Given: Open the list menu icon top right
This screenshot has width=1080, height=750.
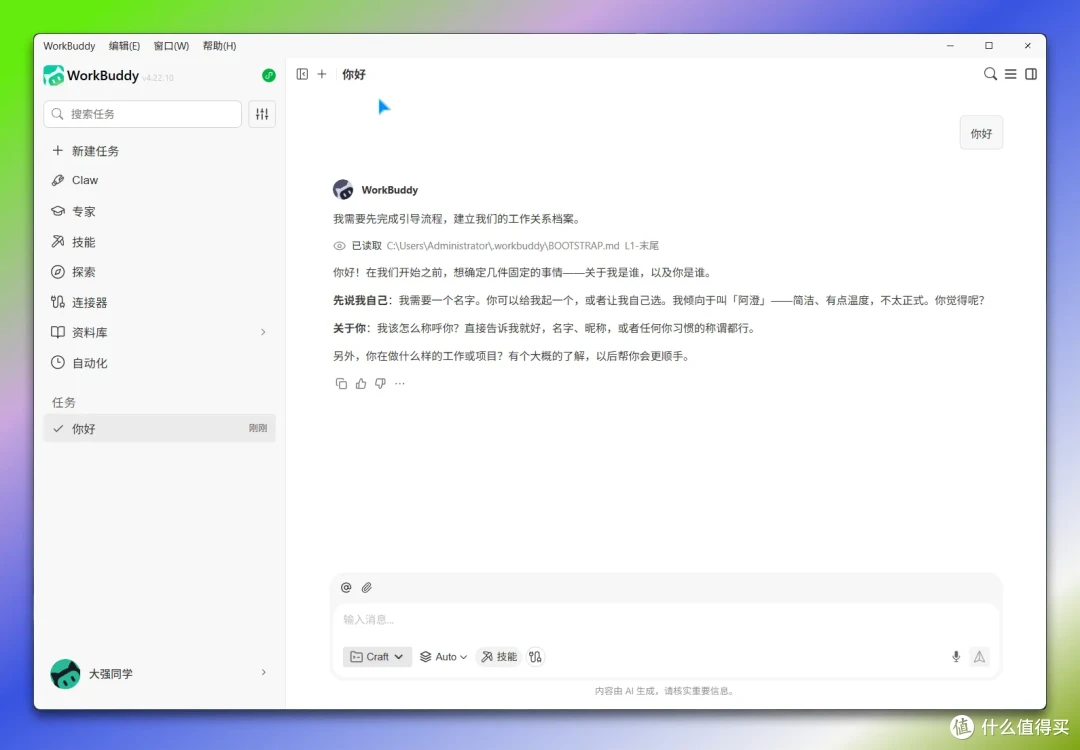Looking at the screenshot, I should tap(1010, 74).
